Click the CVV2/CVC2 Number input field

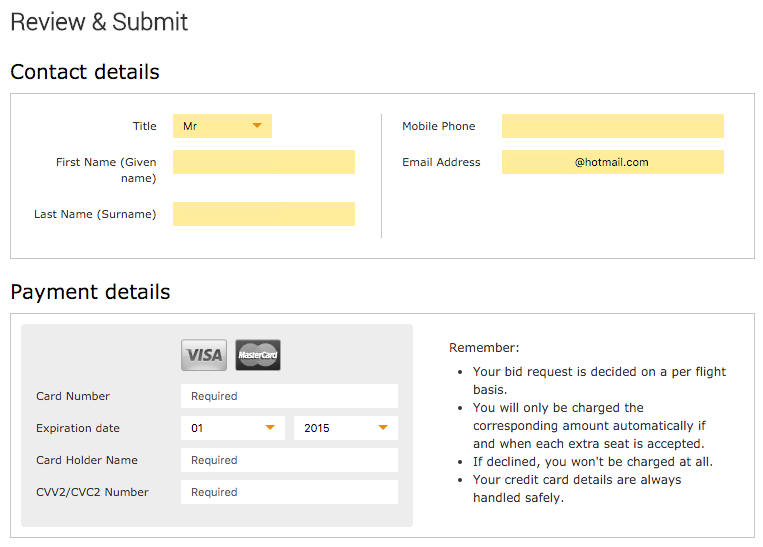[289, 492]
